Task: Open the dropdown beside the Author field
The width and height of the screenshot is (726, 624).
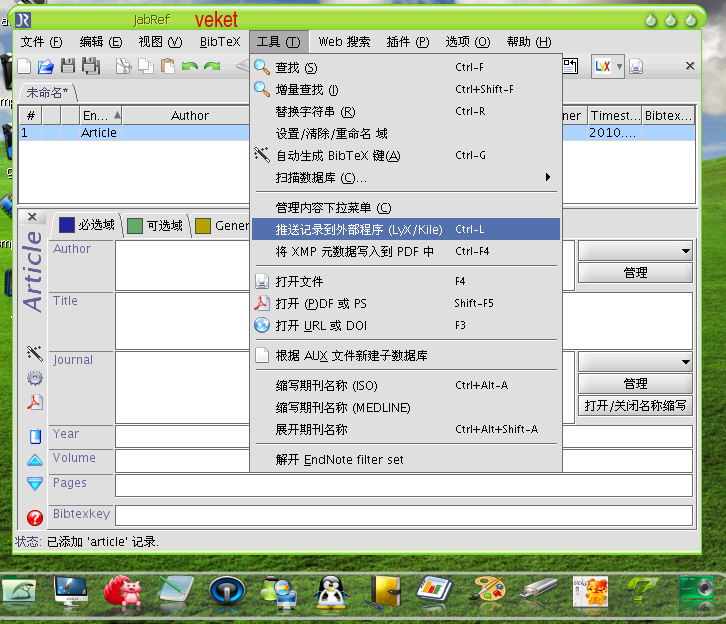Action: 635,250
